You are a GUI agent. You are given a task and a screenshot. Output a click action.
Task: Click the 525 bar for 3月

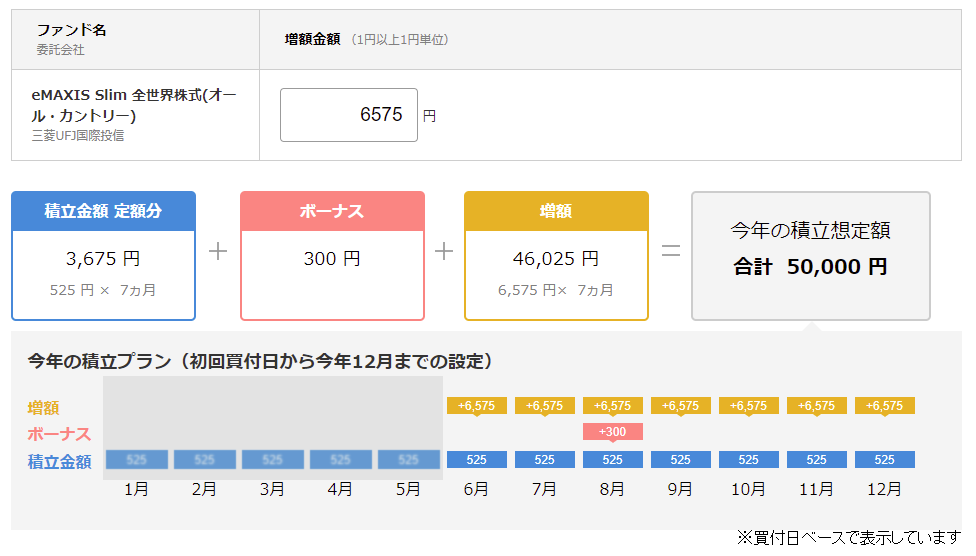273,459
